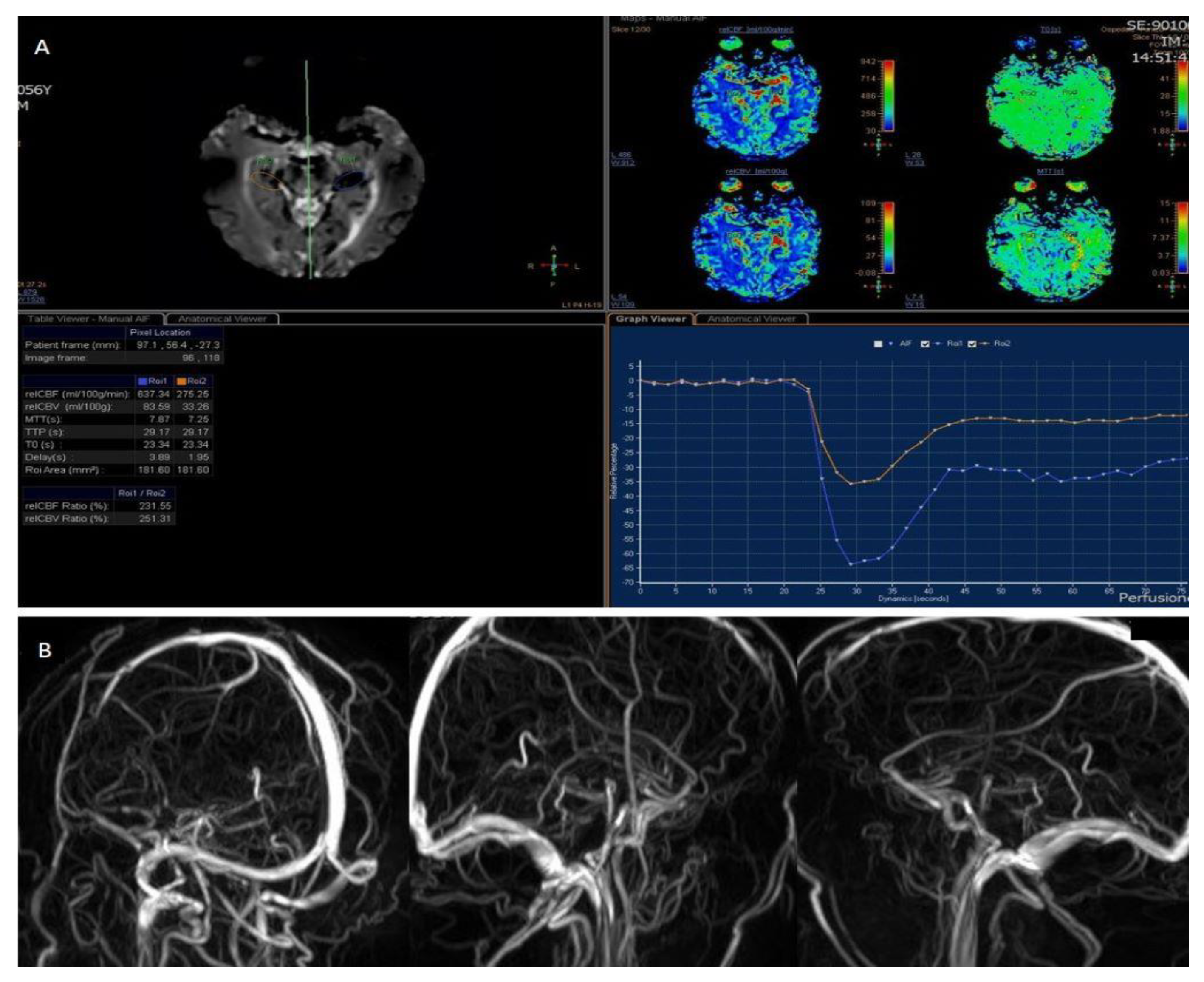Screen dimensions: 1204x982
Task: Click the orange Roi2 color square in the table header
Action: click(x=181, y=382)
